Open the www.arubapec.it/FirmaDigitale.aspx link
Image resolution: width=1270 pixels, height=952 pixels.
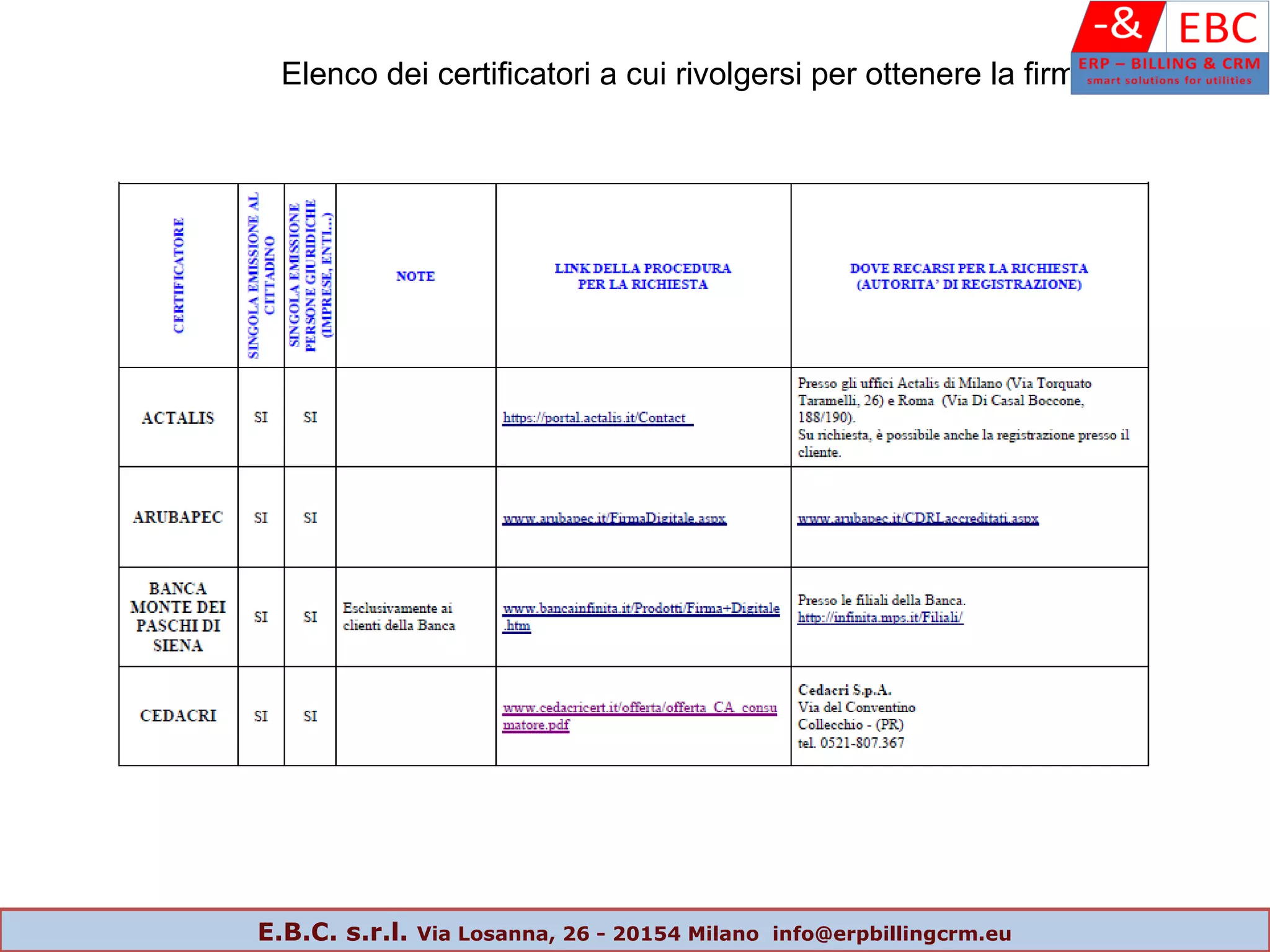[x=614, y=518]
